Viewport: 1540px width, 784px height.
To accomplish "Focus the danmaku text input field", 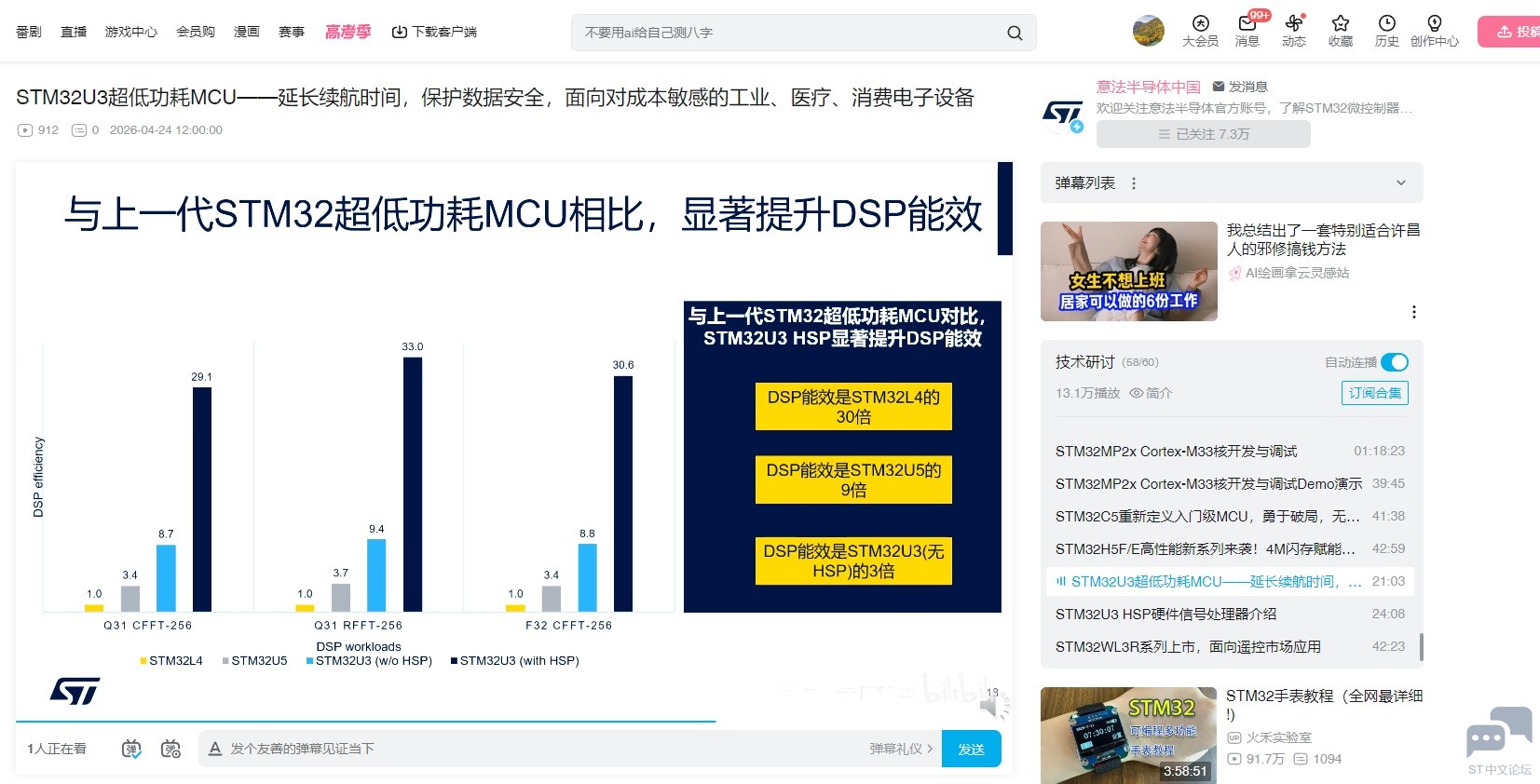I will (545, 749).
